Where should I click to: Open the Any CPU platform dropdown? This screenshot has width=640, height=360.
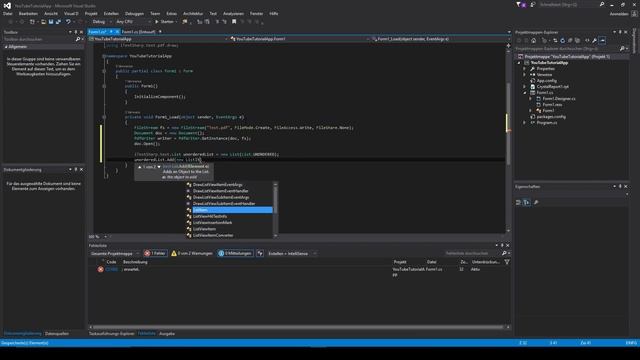point(133,22)
